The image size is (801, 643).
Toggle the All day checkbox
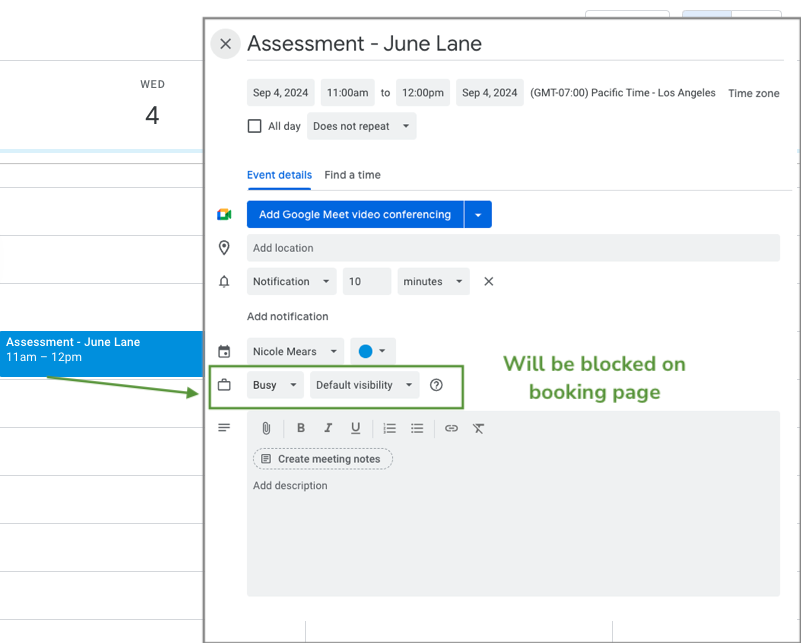[254, 126]
